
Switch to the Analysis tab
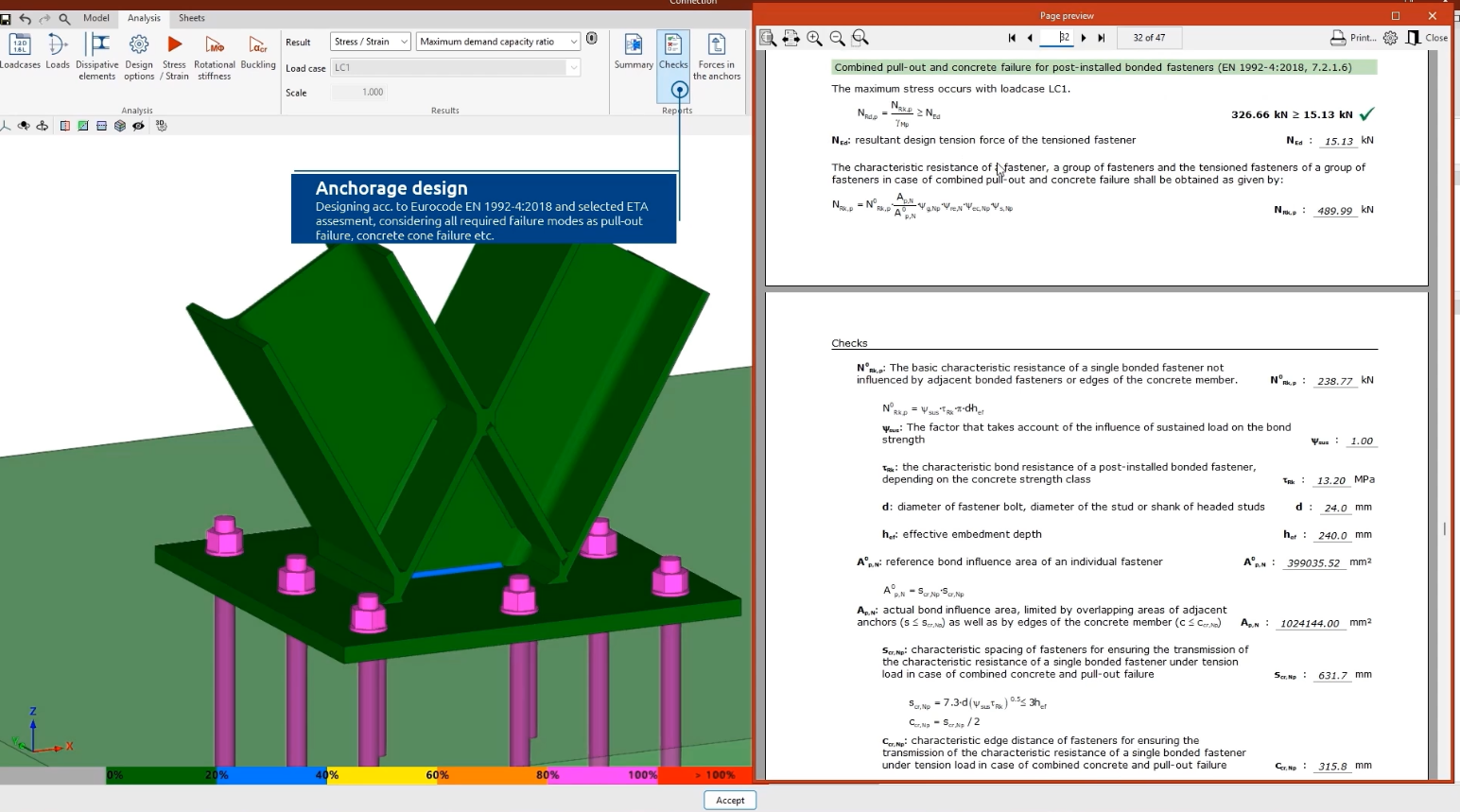(x=144, y=18)
